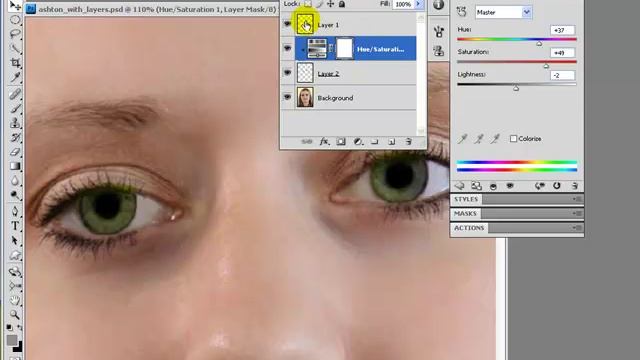The width and height of the screenshot is (640, 360).
Task: Hide the Hue/Saturation layer eye icon
Action: point(287,49)
